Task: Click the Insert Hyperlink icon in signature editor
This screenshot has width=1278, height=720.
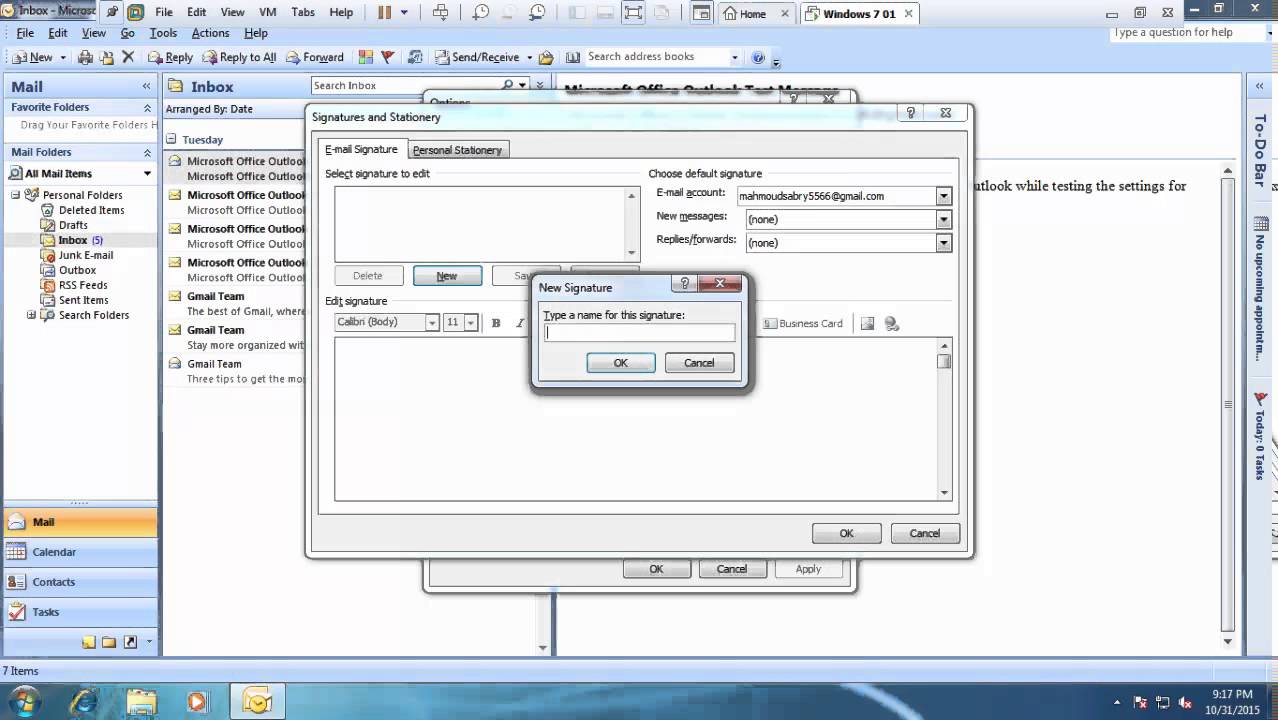Action: (892, 323)
